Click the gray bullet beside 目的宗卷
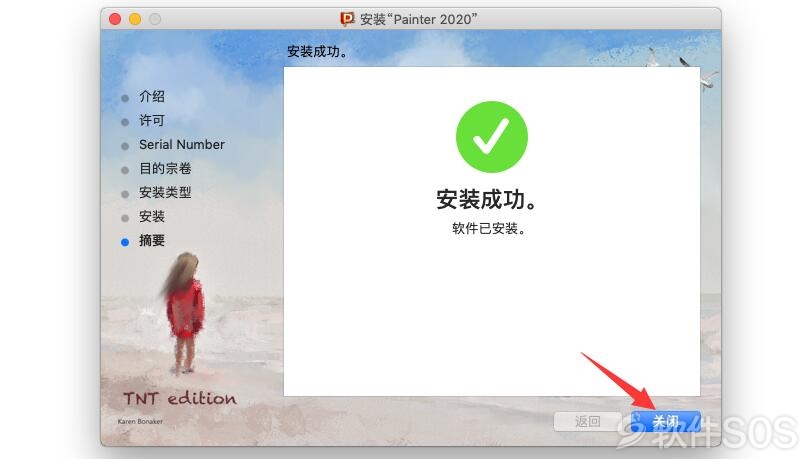The width and height of the screenshot is (811, 459). (125, 170)
